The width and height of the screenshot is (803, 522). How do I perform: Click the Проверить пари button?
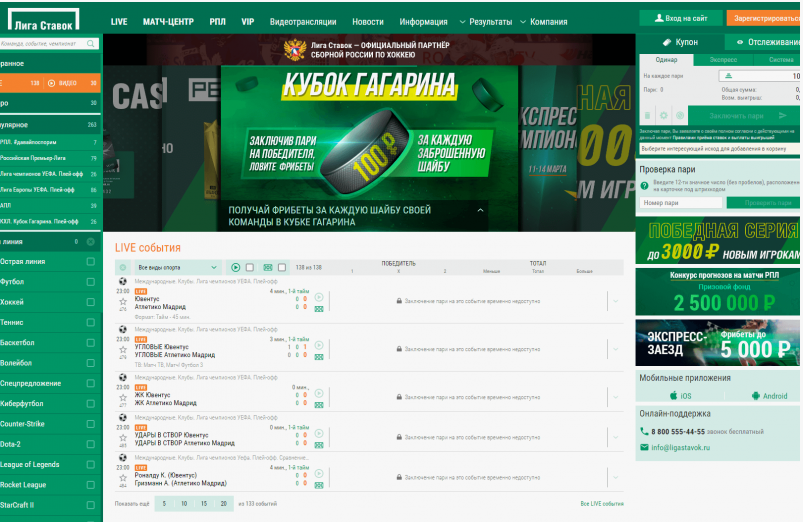click(764, 203)
